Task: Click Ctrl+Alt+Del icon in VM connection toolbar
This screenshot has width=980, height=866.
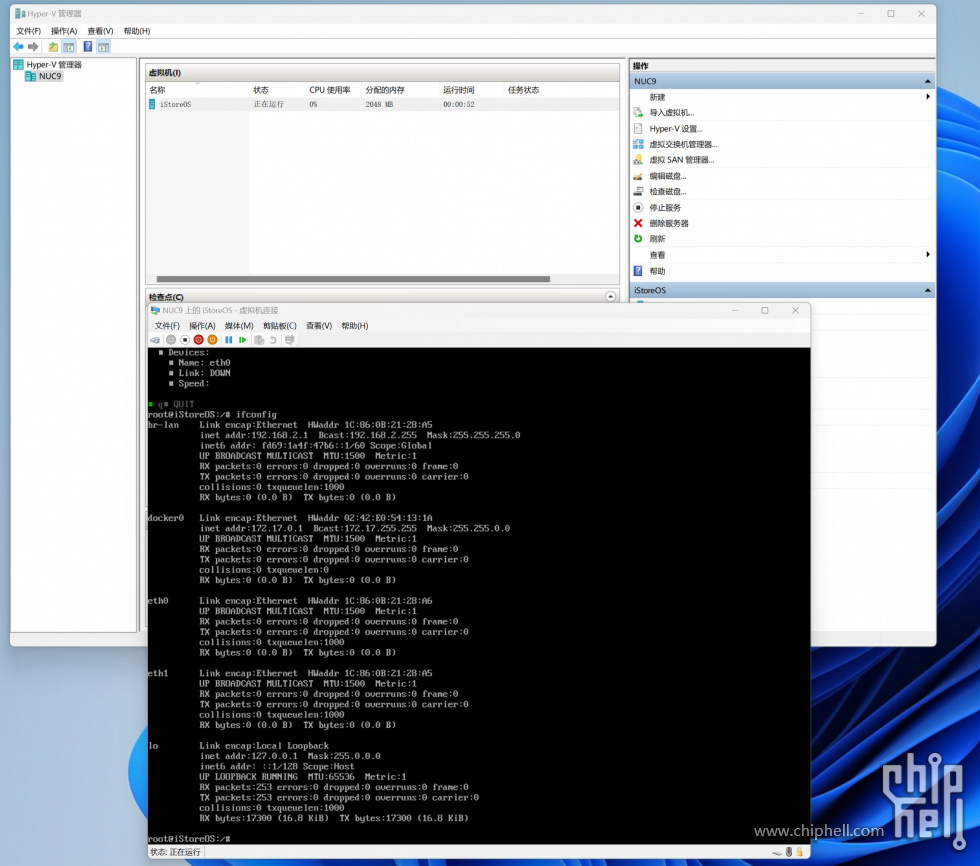Action: coord(155,340)
